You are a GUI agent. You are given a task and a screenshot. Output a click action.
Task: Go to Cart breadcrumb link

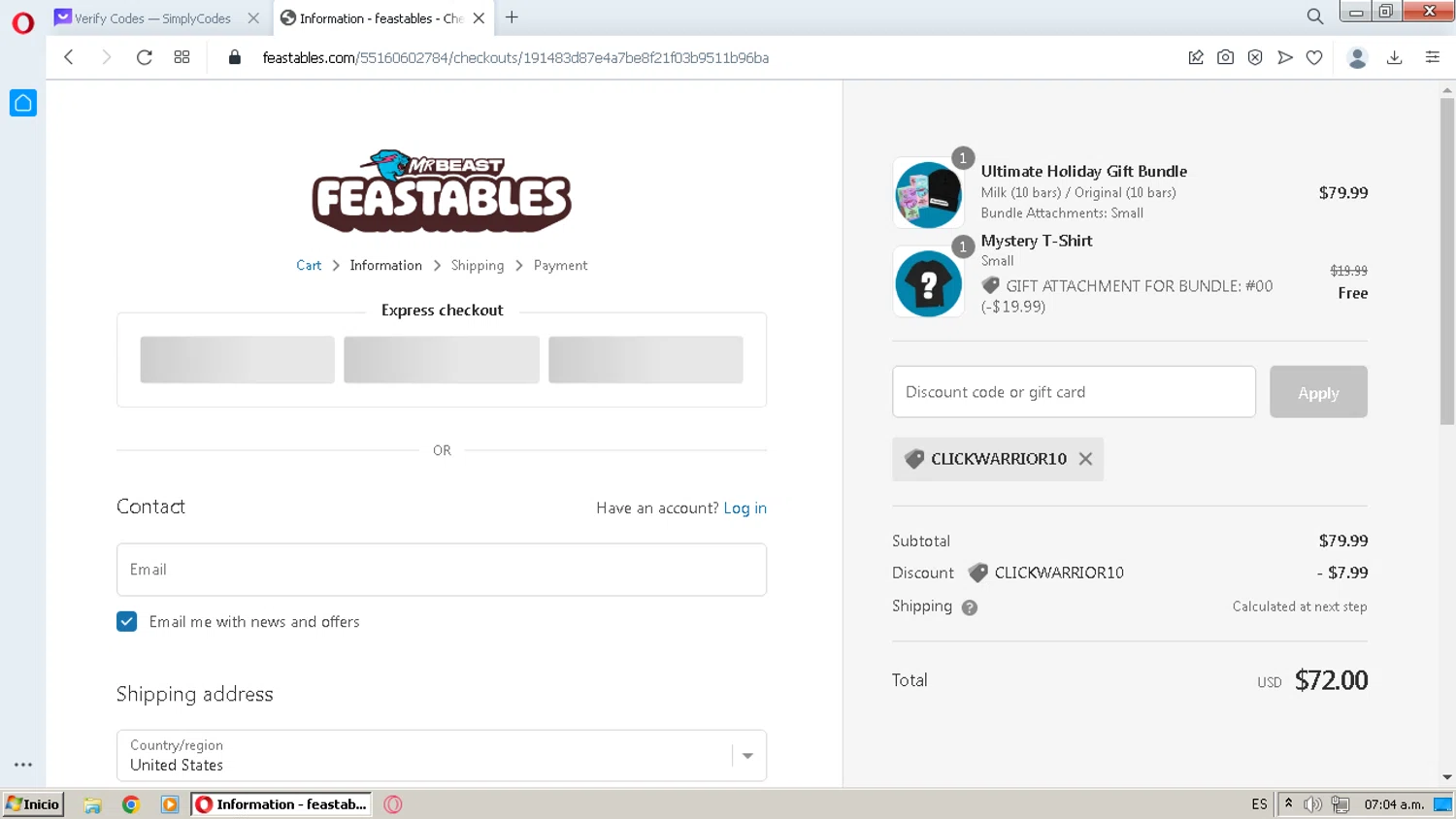[x=309, y=265]
